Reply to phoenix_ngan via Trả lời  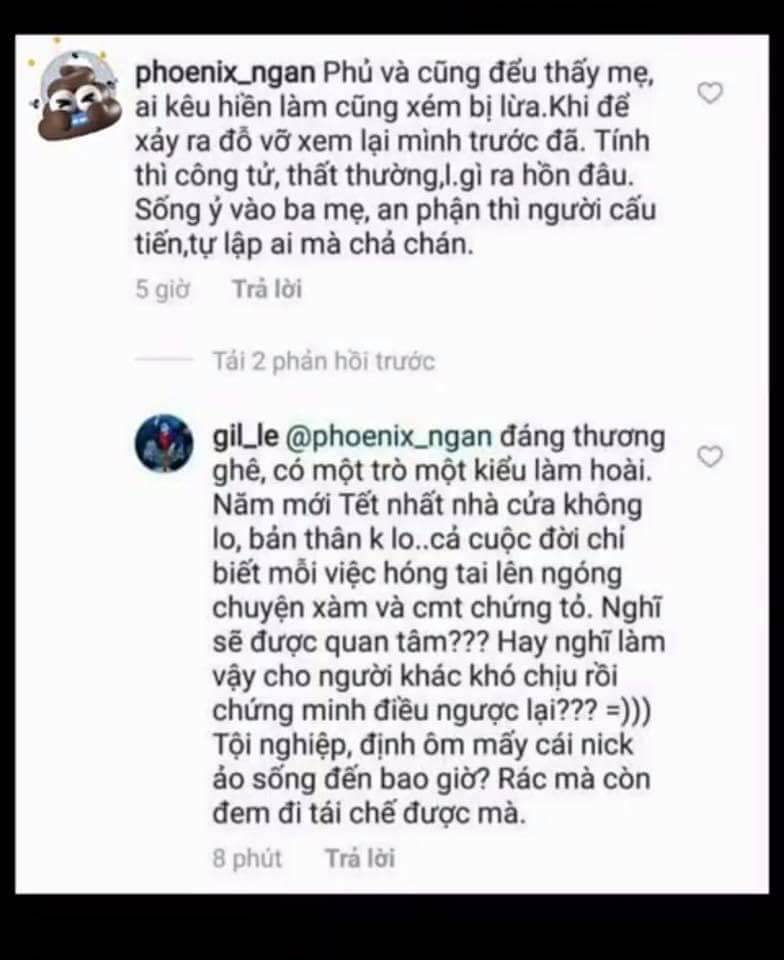point(267,288)
